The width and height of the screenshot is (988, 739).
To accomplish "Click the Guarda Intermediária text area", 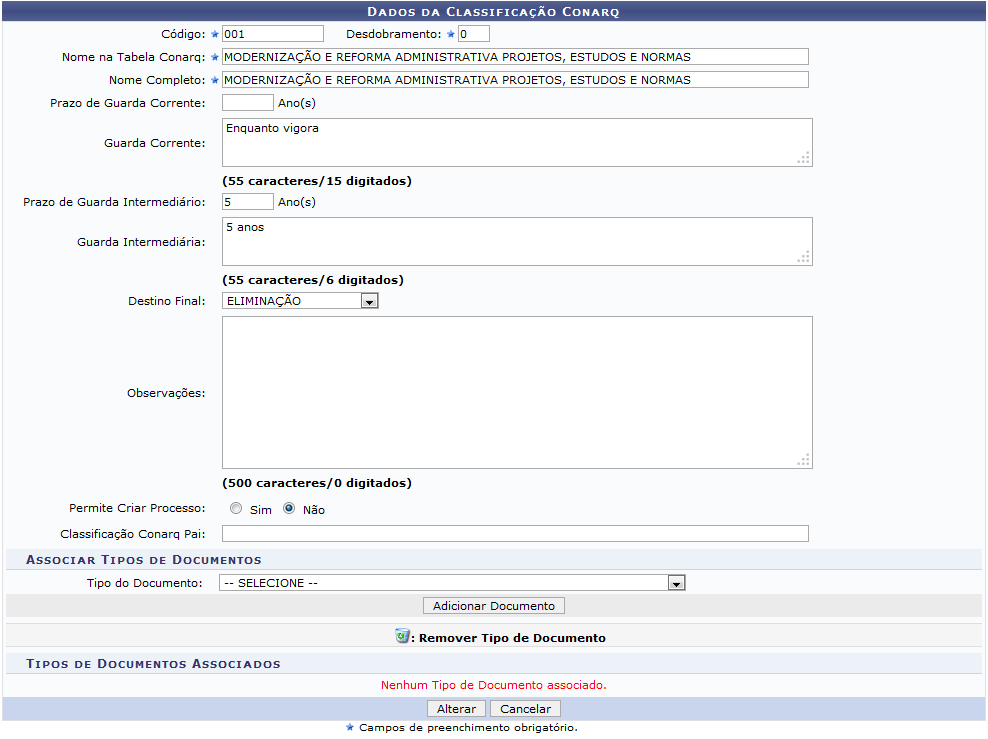I will pos(517,241).
